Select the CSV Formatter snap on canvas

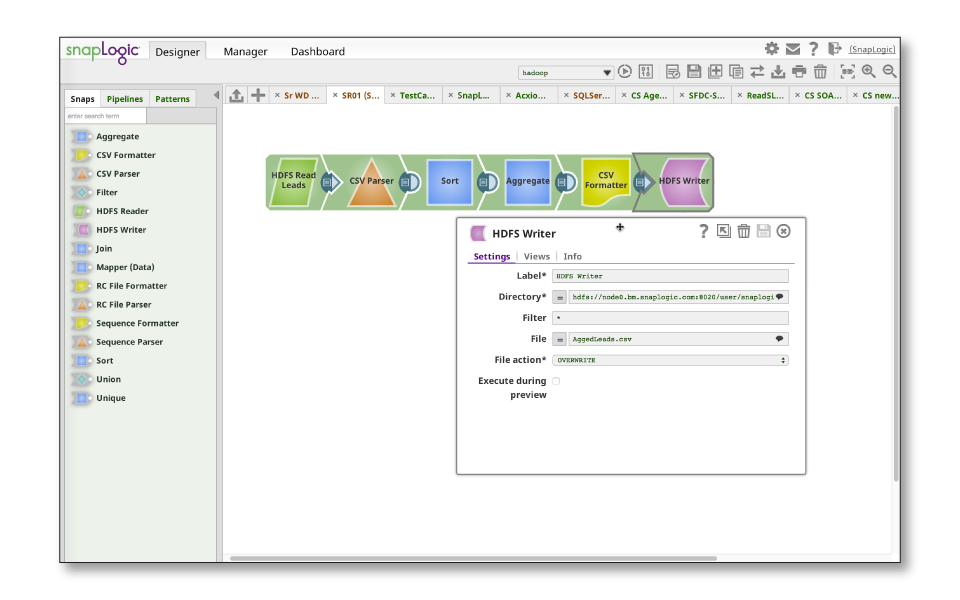coord(606,181)
